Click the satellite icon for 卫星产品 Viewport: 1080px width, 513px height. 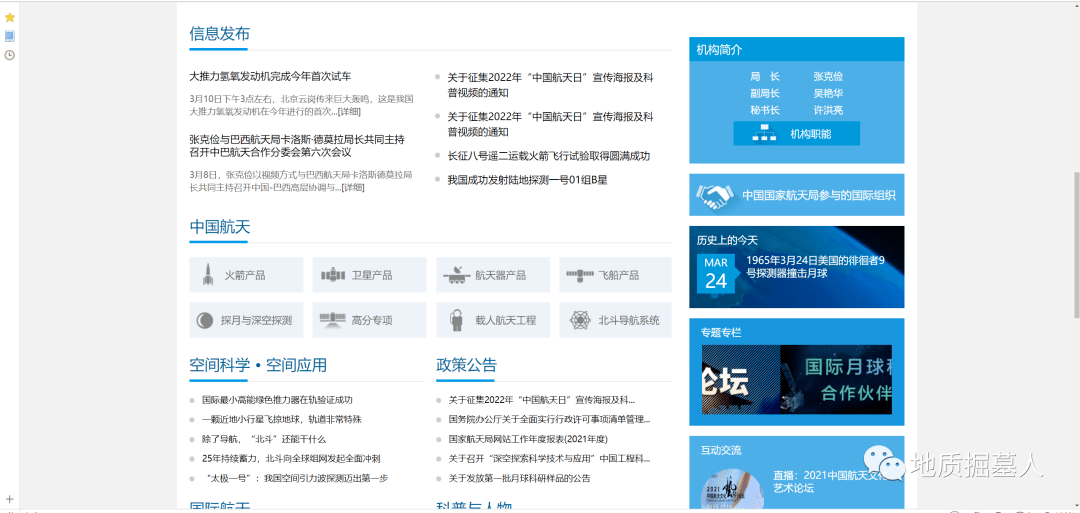coord(333,275)
